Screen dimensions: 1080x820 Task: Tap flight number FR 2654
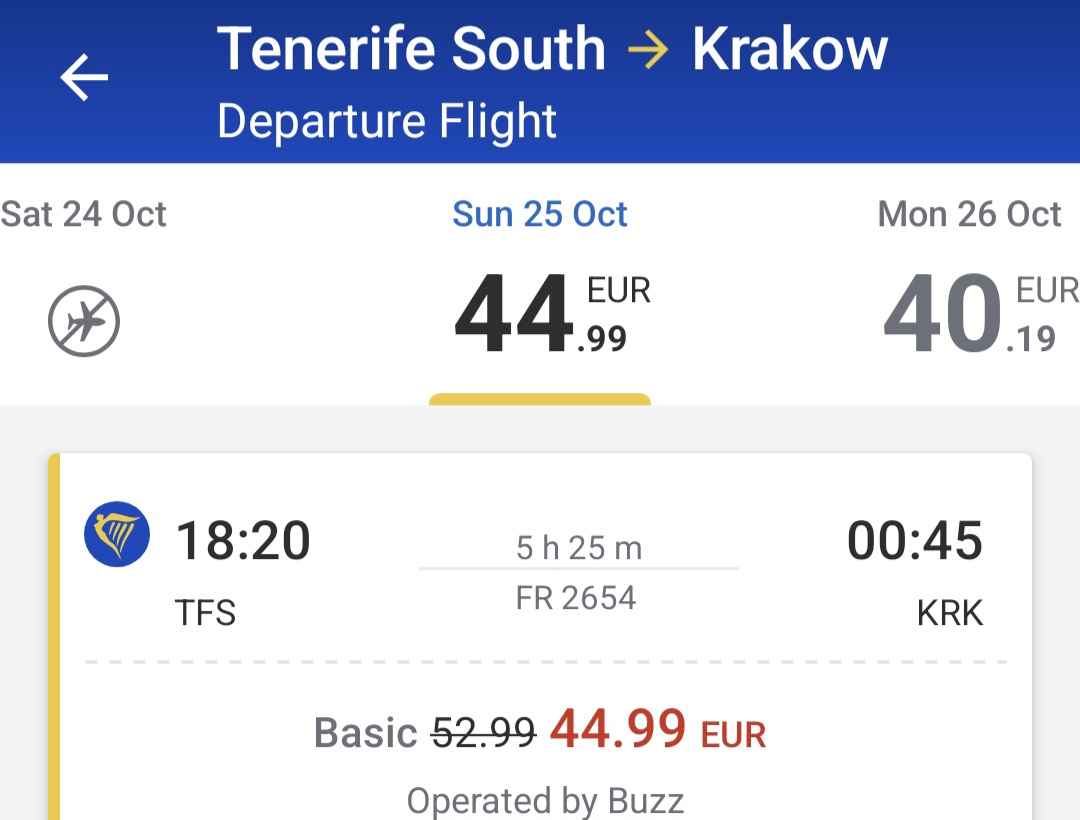(x=576, y=598)
